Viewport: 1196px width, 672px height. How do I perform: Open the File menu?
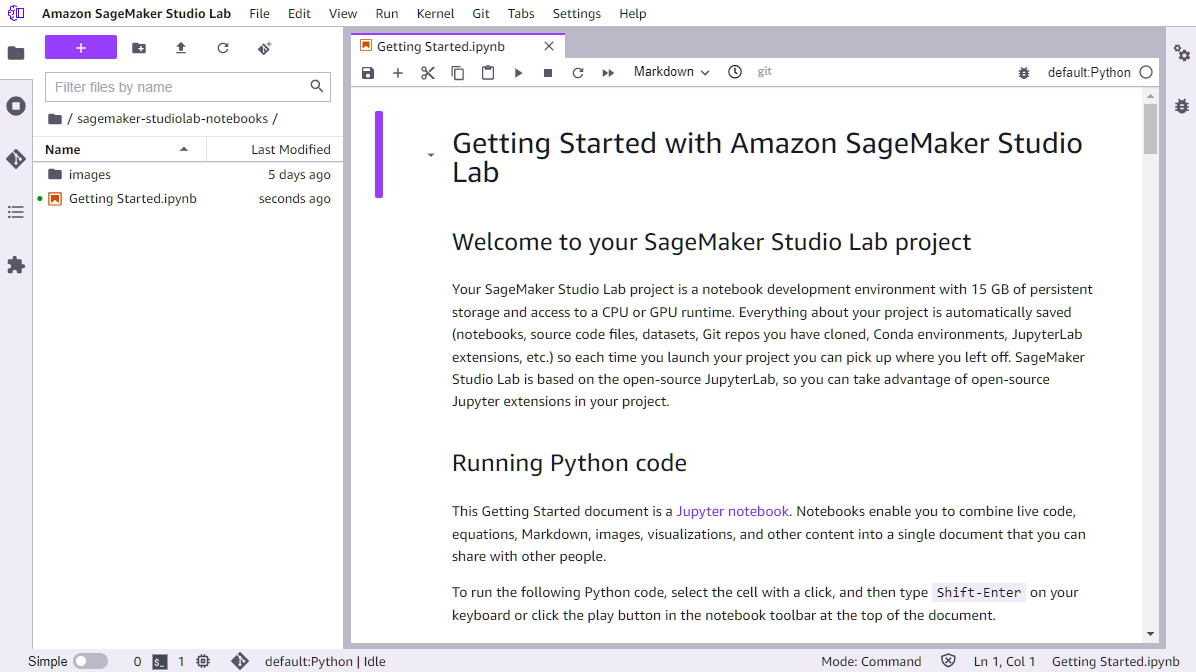click(259, 13)
